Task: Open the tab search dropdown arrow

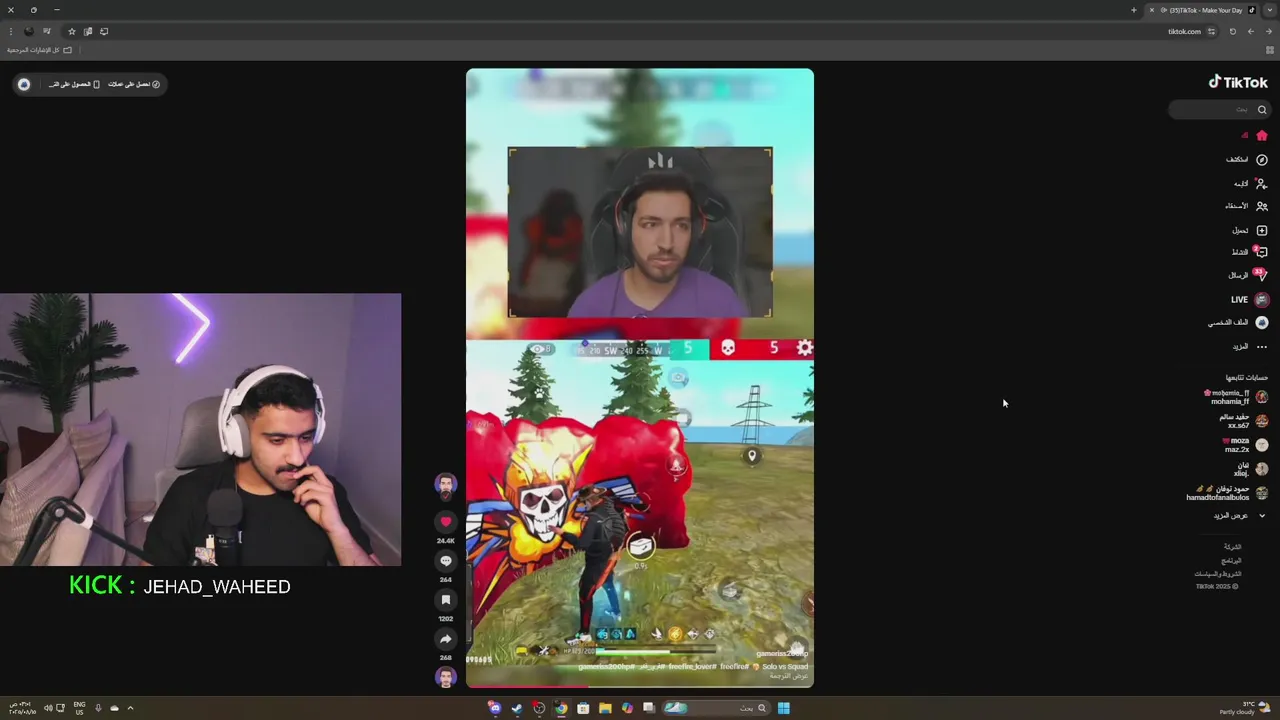Action: tap(1270, 10)
